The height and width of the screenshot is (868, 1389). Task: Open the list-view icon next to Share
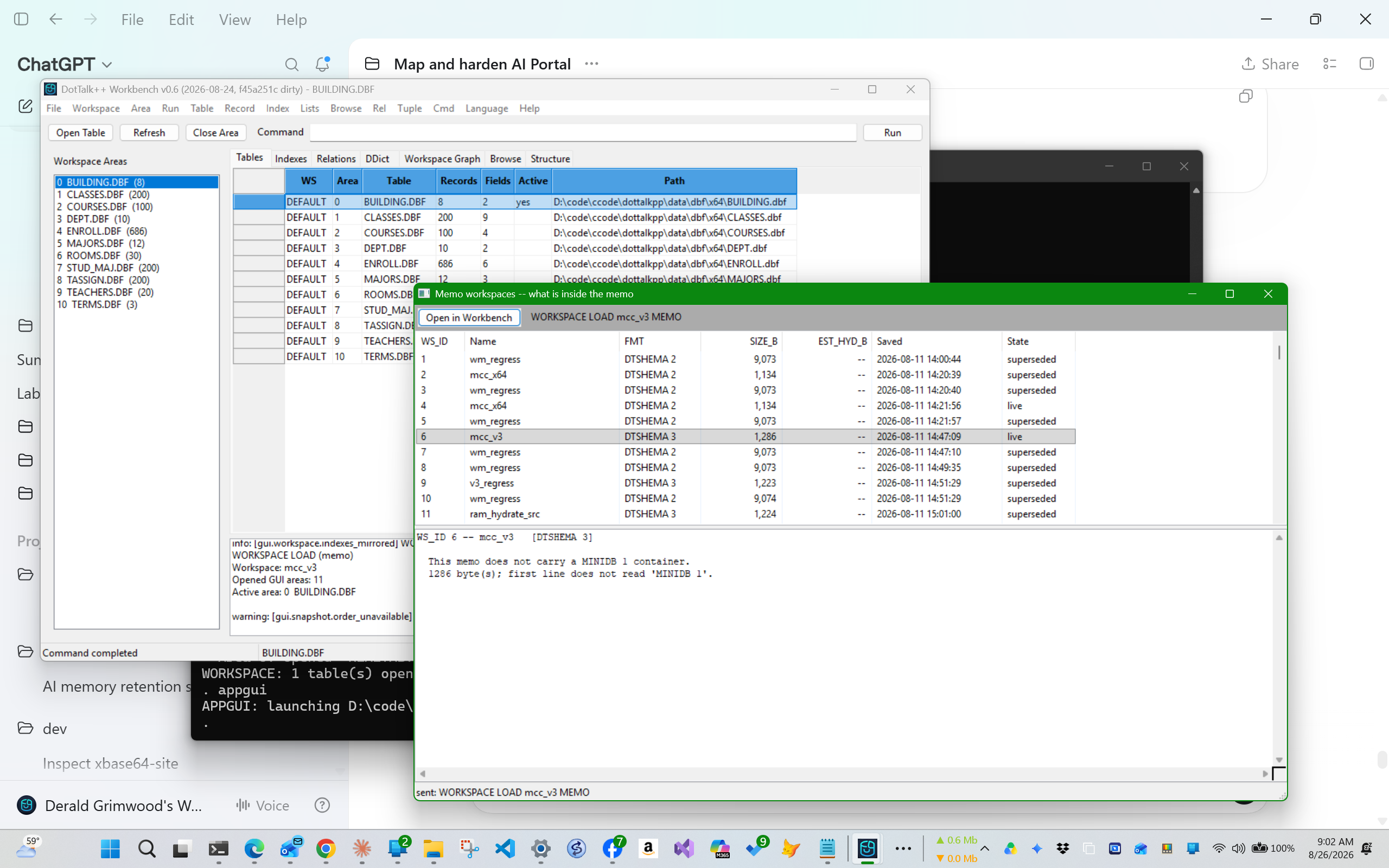coord(1330,63)
